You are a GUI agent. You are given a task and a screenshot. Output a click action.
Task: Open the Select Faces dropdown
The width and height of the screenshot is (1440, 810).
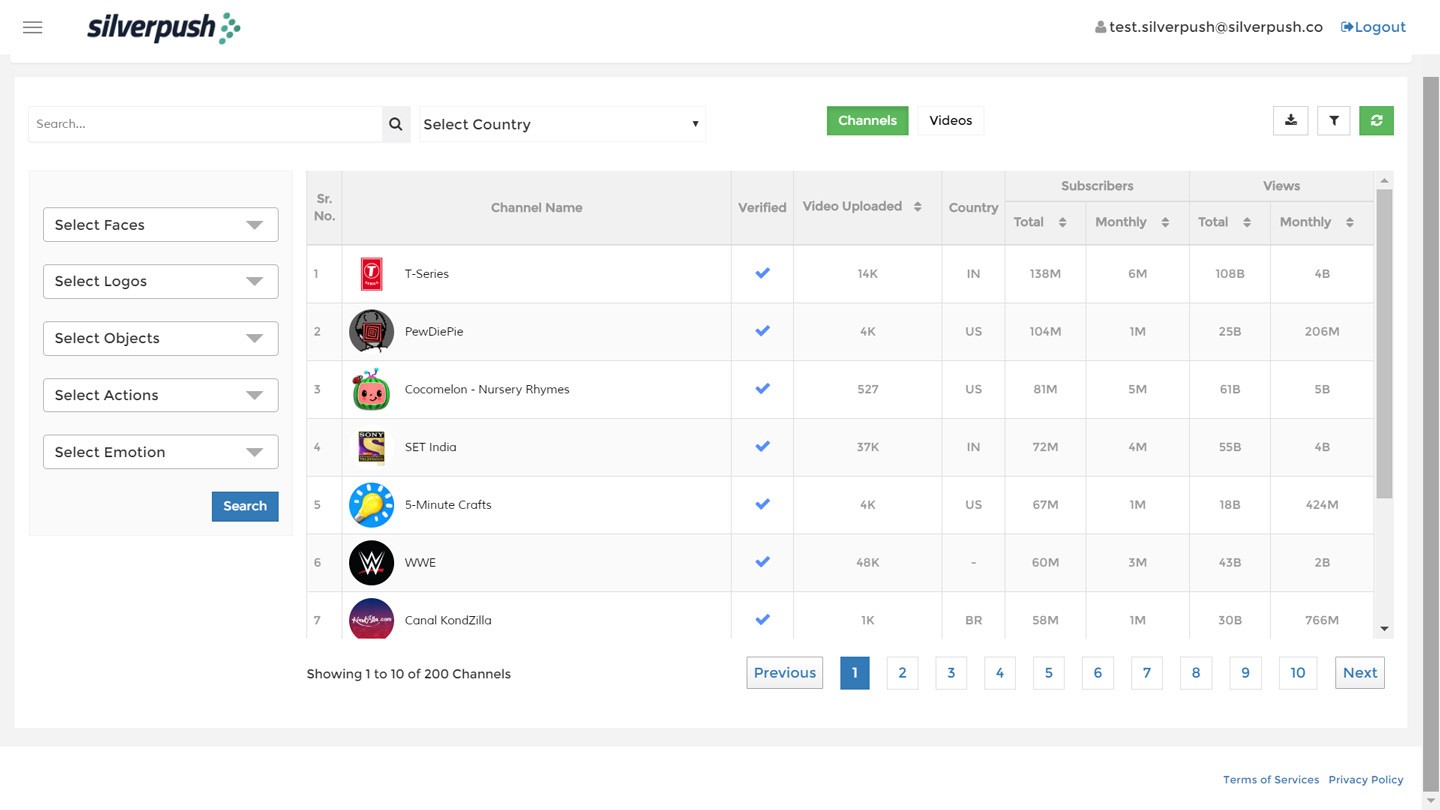coord(160,225)
